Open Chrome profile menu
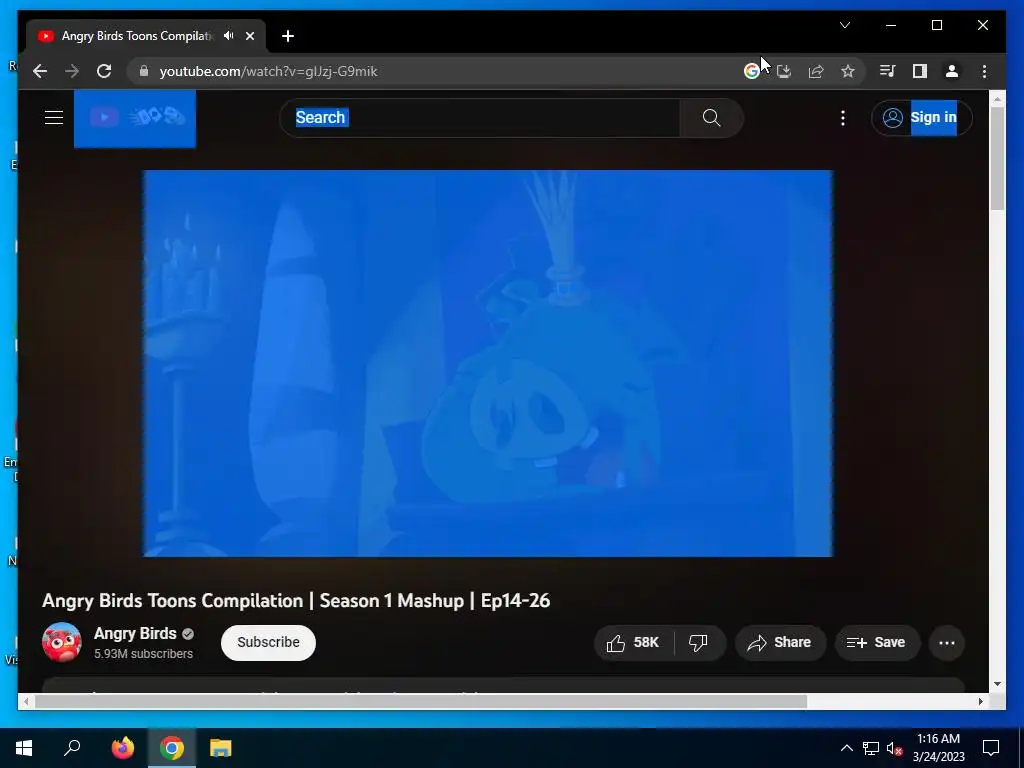The height and width of the screenshot is (768, 1024). 952,71
